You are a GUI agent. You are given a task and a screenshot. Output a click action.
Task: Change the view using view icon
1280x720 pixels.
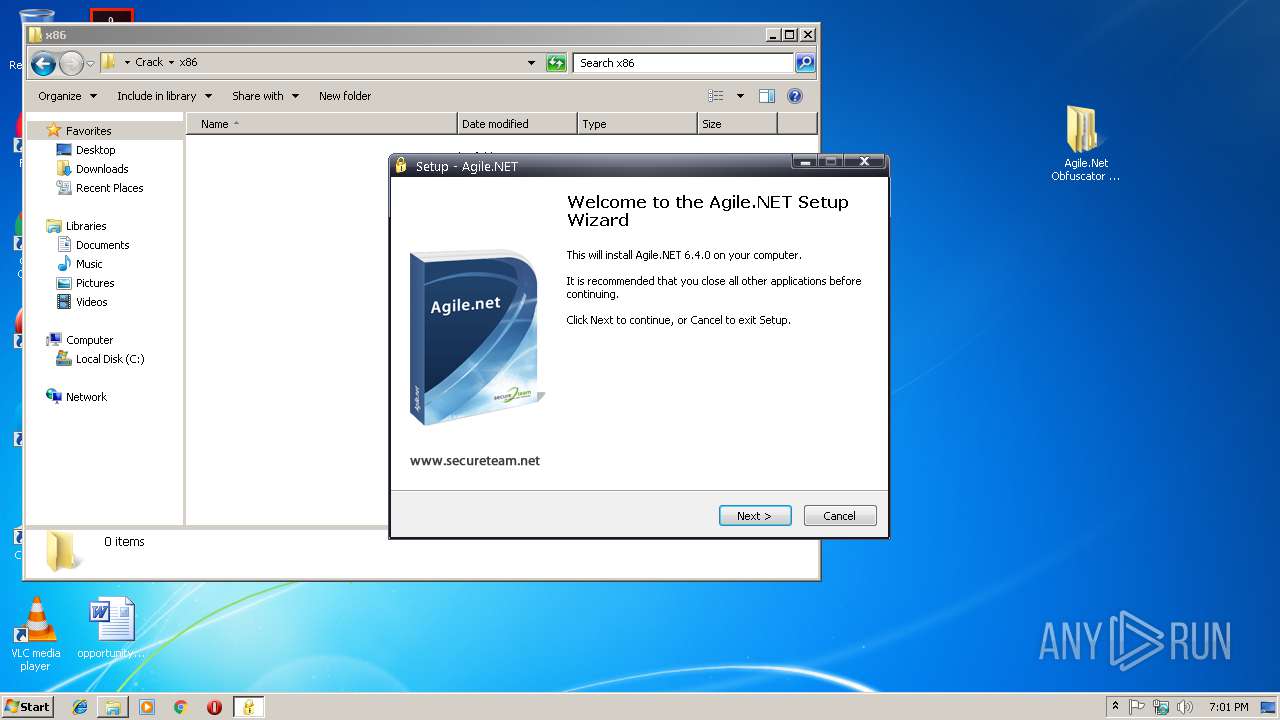tap(716, 96)
